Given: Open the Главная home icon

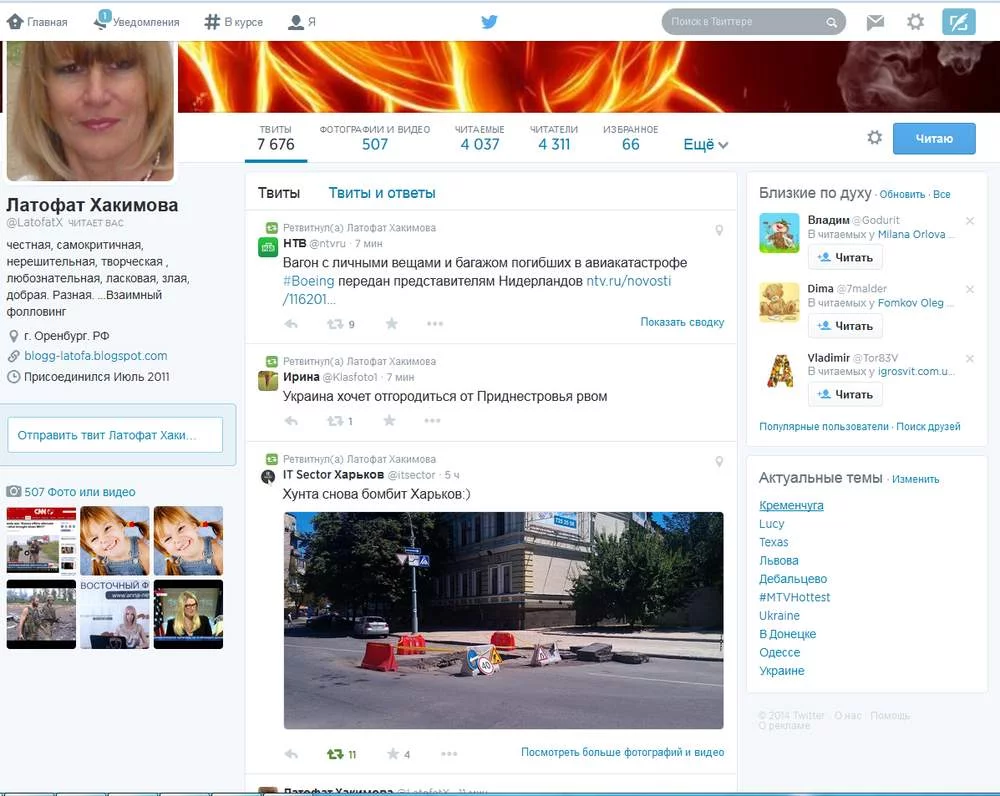Looking at the screenshot, I should point(15,22).
